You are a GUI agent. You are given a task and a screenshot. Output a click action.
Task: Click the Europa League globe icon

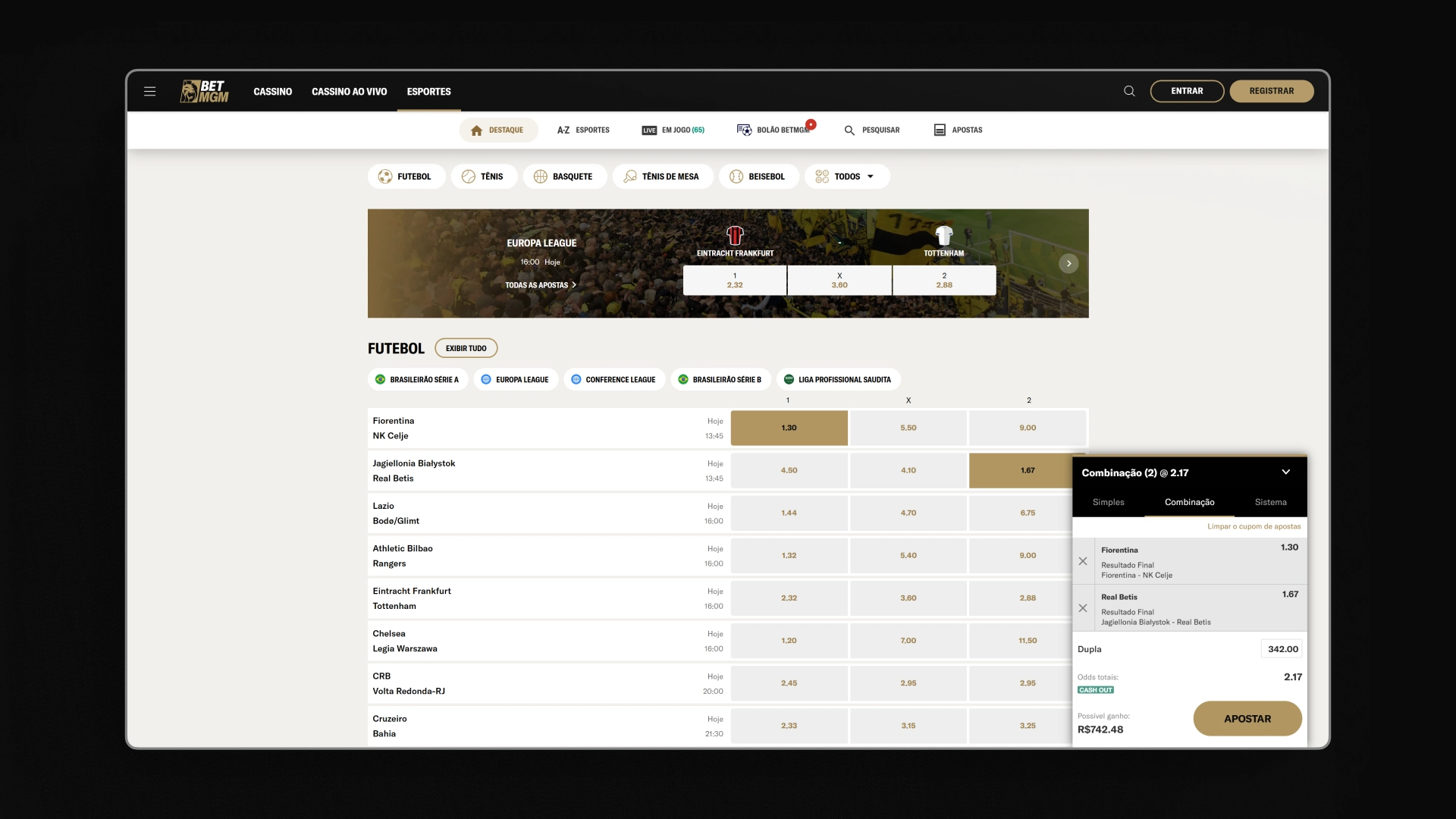(486, 379)
